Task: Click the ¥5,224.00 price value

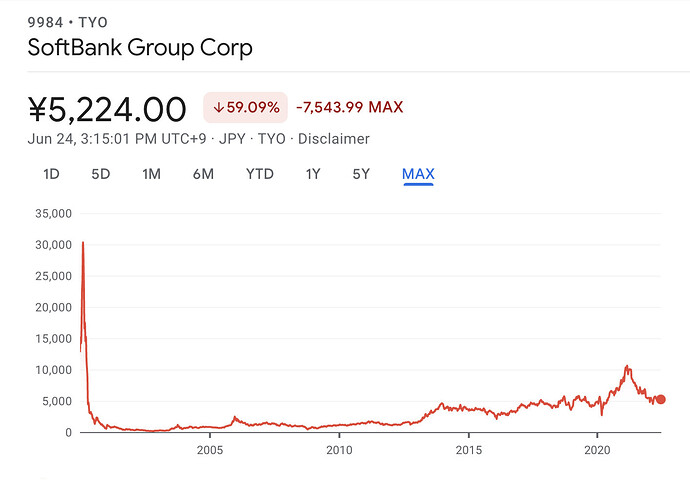Action: pyautogui.click(x=107, y=108)
